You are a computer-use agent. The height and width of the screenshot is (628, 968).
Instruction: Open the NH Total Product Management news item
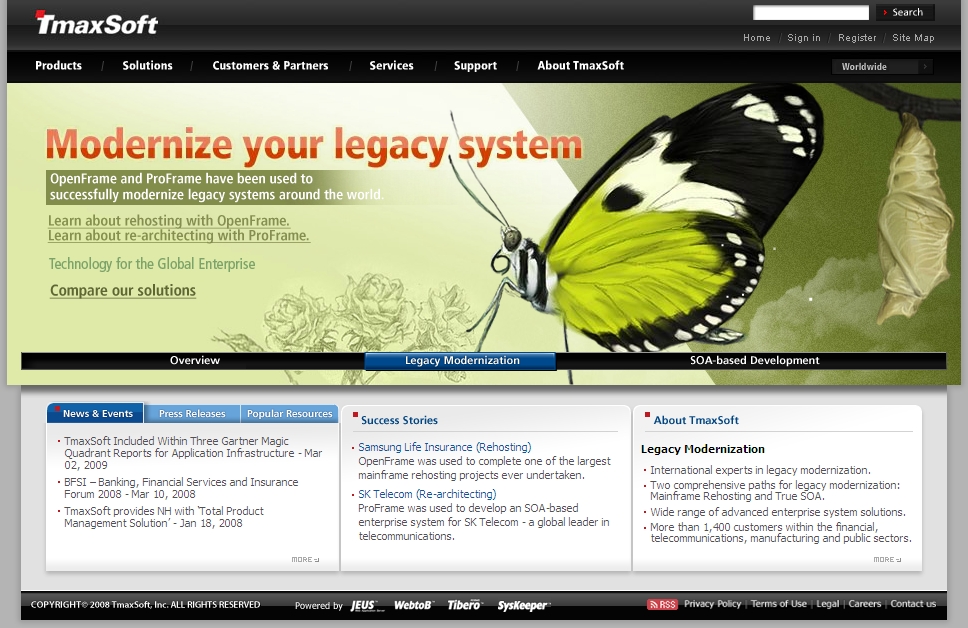coord(164,517)
